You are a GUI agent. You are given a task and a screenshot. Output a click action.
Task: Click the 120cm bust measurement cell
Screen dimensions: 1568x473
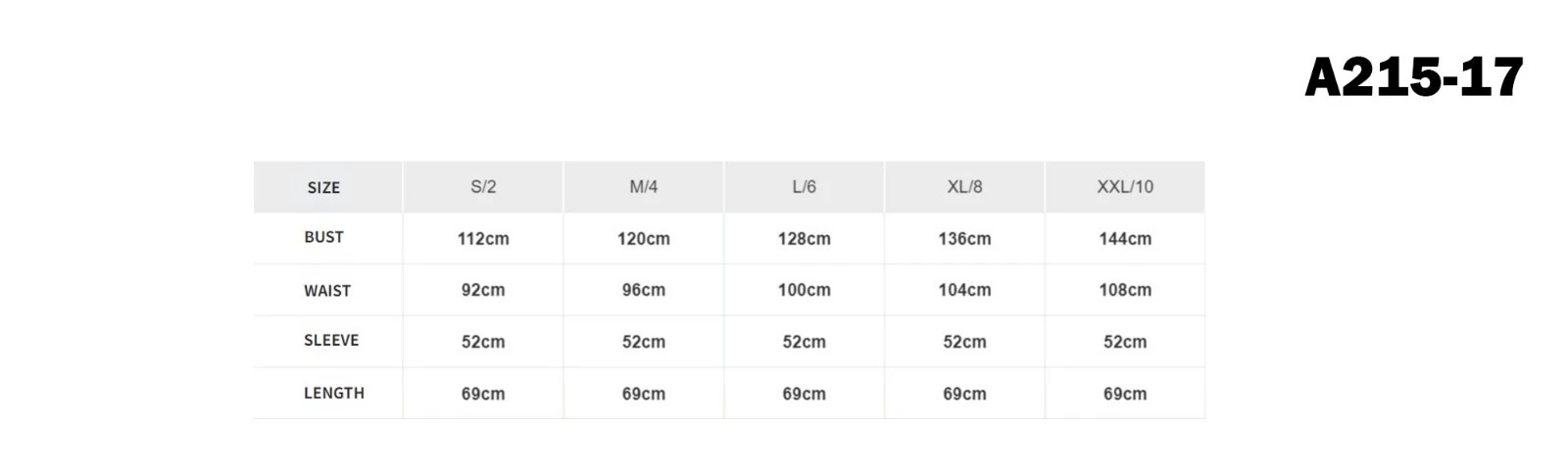pyautogui.click(x=644, y=239)
